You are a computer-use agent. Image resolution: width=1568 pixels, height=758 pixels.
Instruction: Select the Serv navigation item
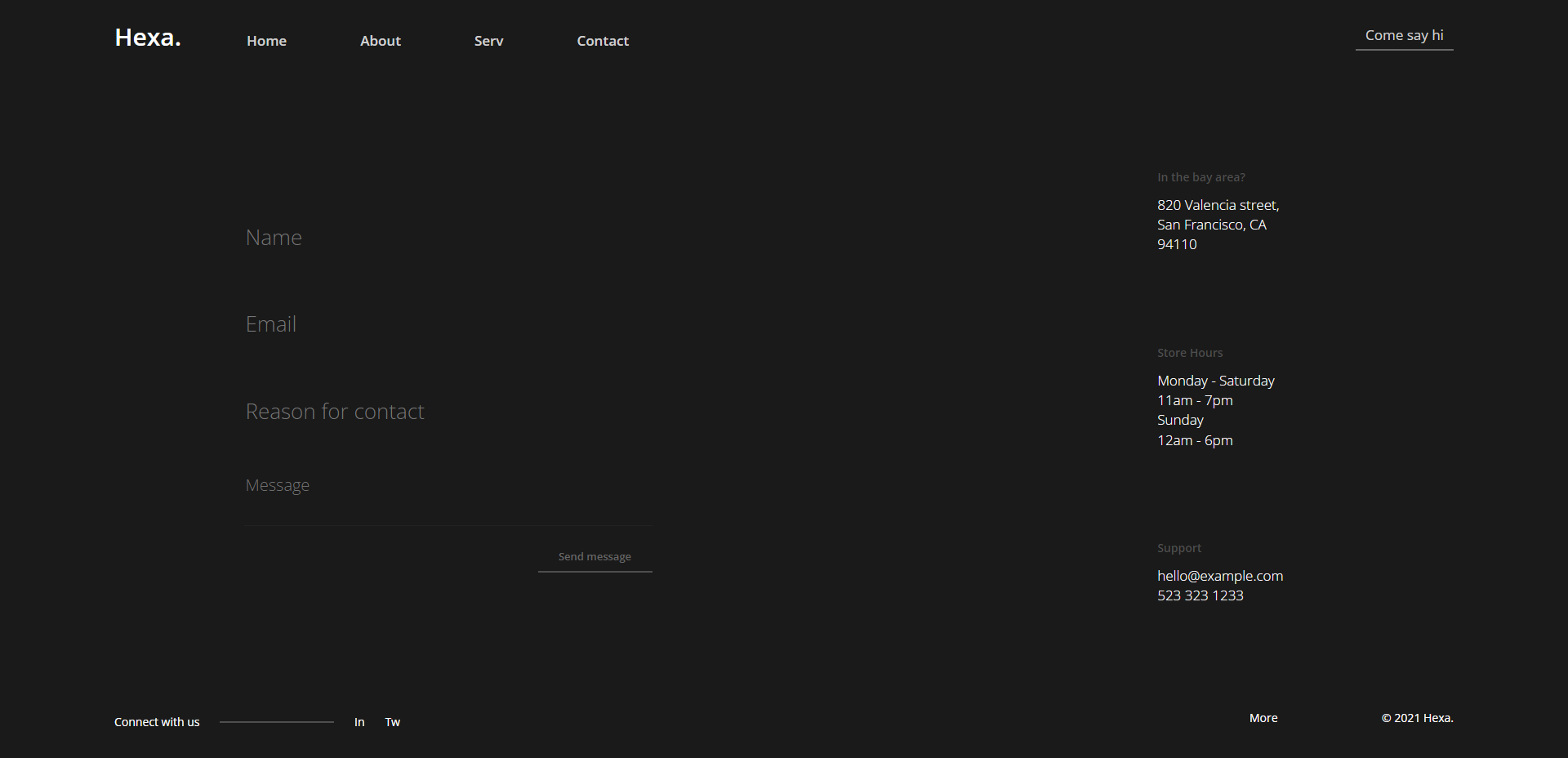click(x=488, y=41)
